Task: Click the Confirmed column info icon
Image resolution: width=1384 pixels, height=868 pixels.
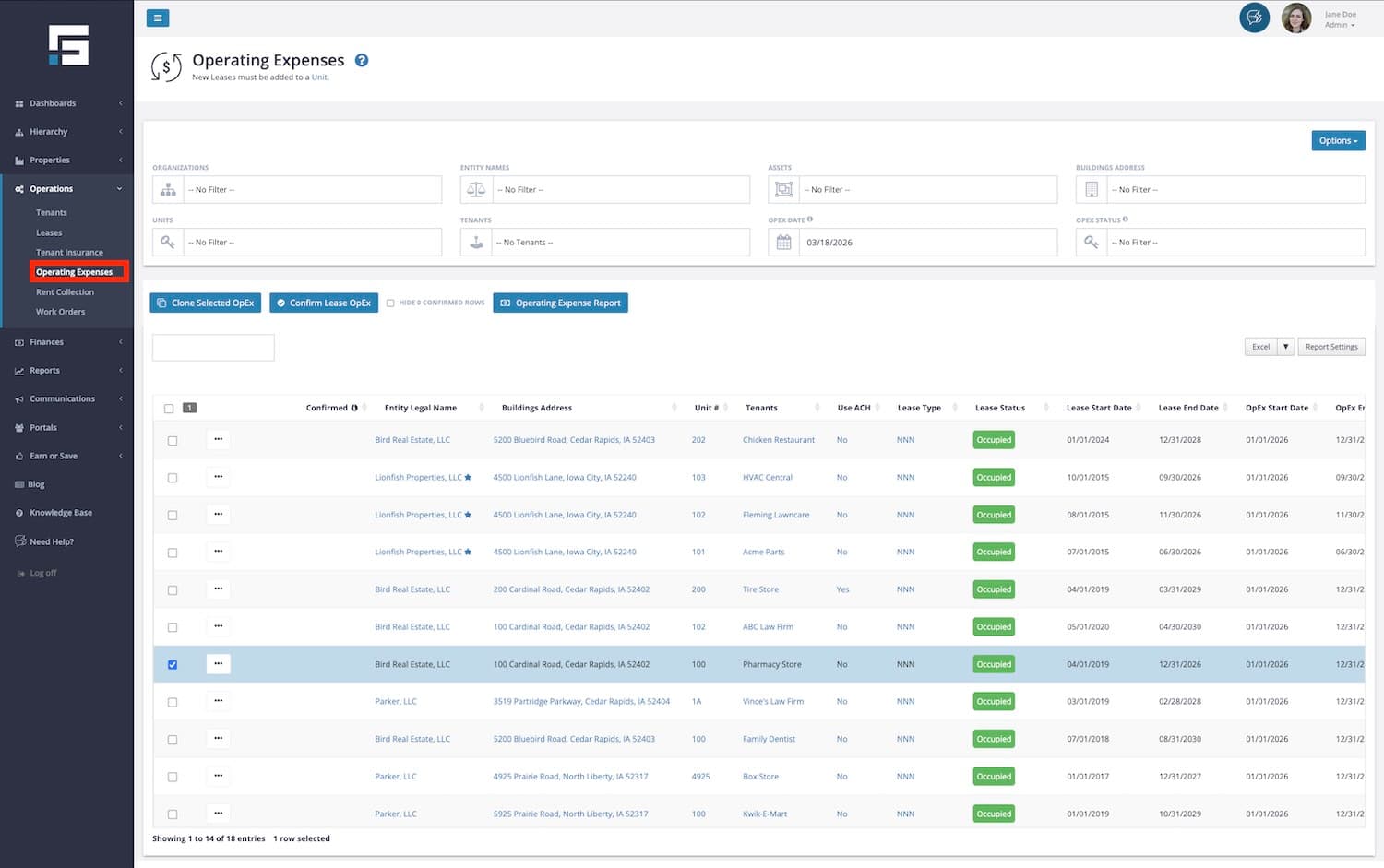Action: [354, 408]
